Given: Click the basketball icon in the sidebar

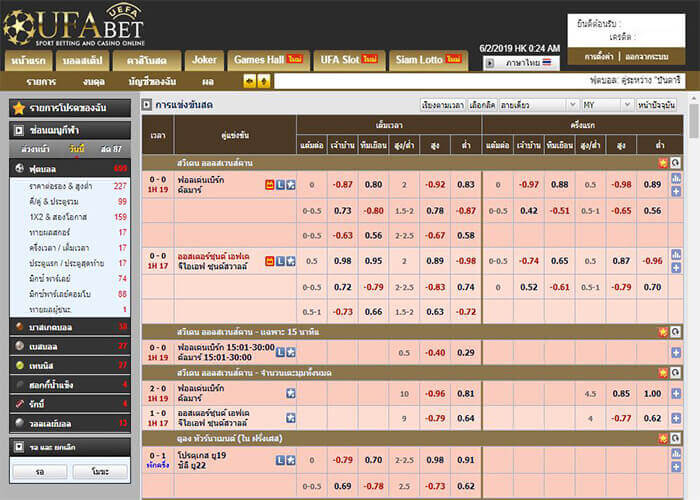Looking at the screenshot, I should (20, 327).
